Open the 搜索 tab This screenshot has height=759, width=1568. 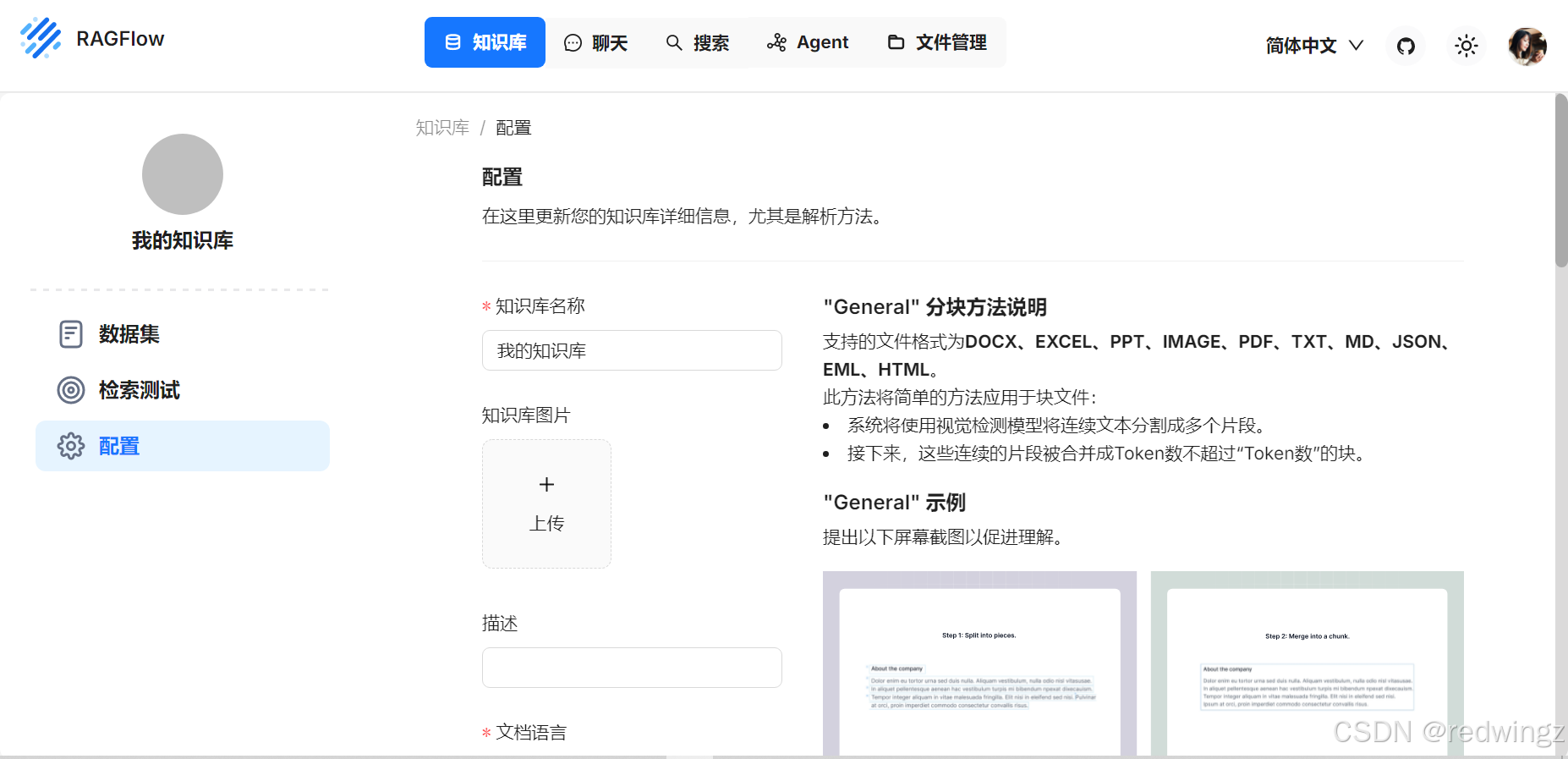pyautogui.click(x=697, y=42)
